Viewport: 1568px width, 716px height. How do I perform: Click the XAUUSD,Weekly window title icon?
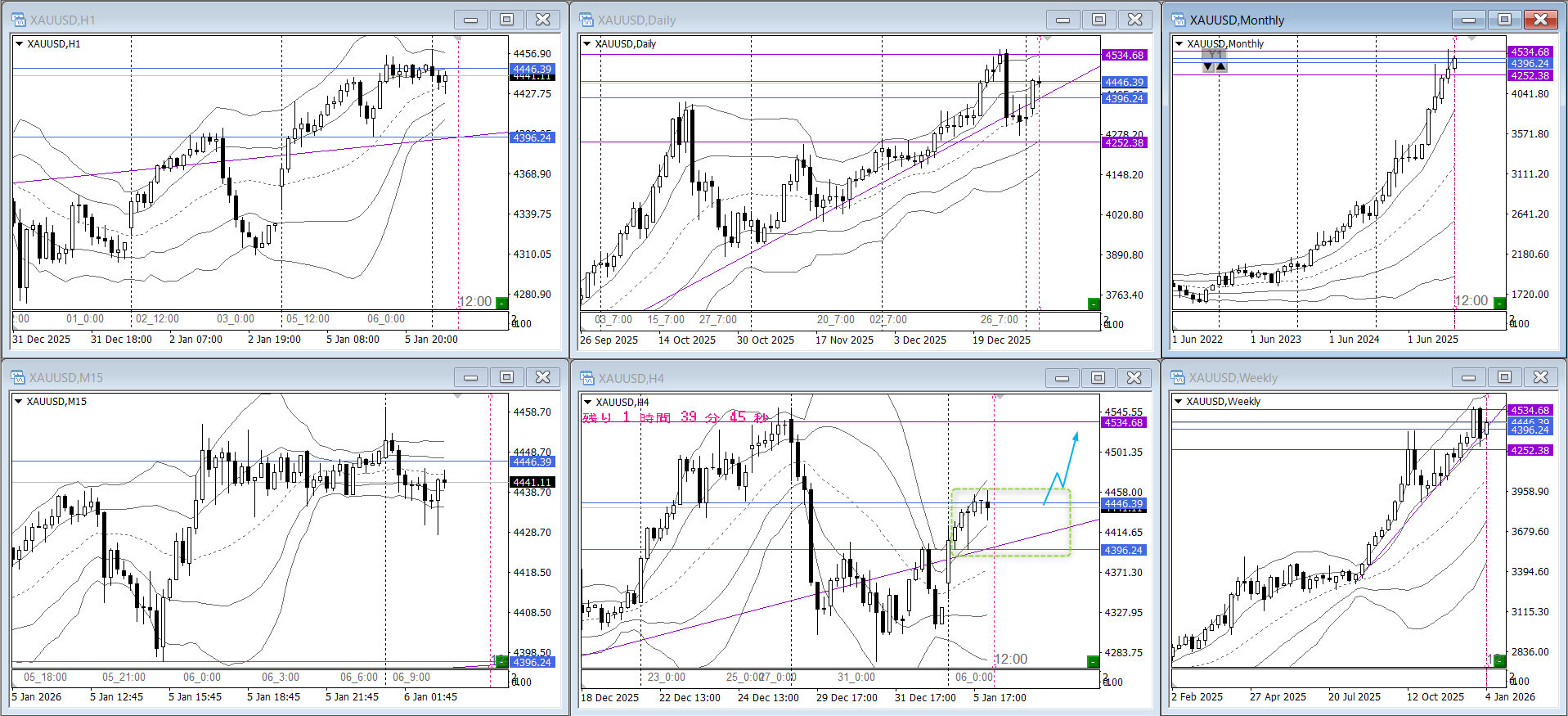[x=1178, y=377]
